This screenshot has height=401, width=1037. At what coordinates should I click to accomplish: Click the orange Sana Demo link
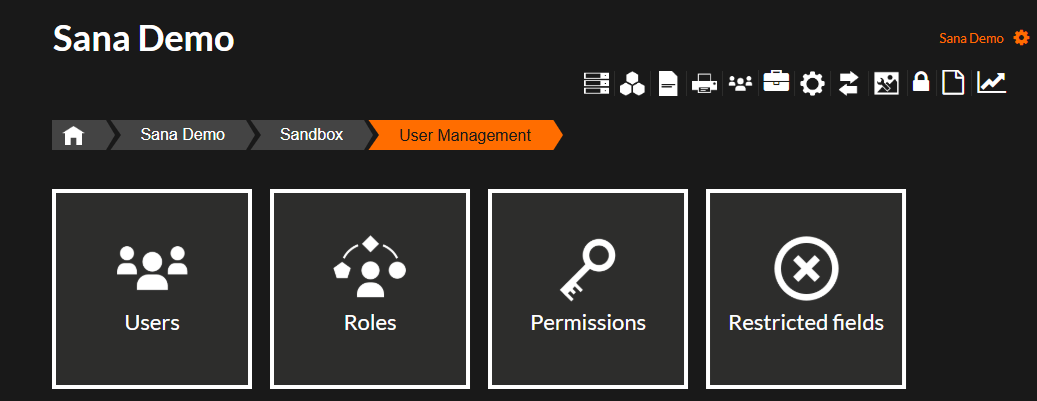pos(971,38)
